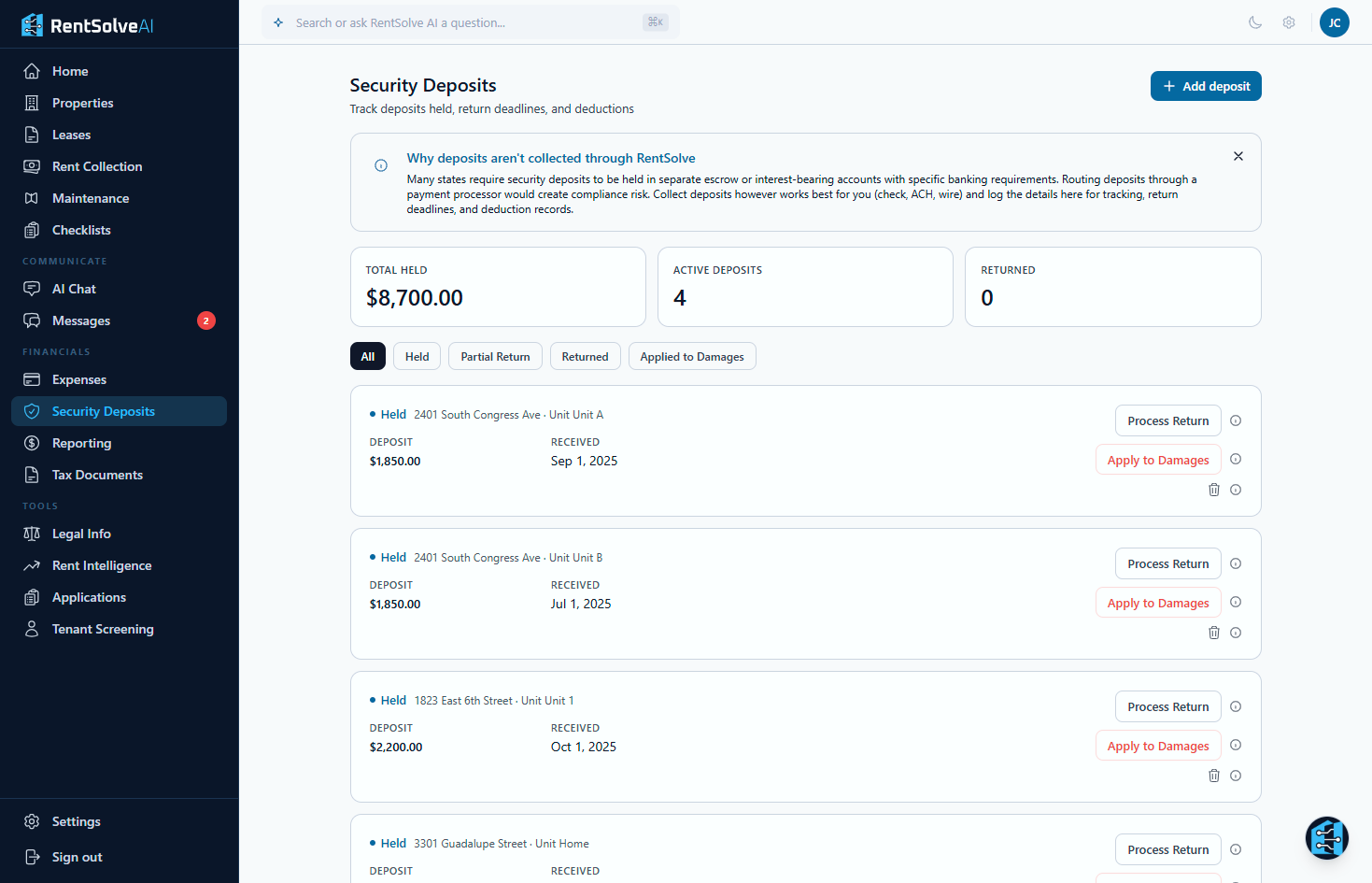Process Return for 1823 East 6th Street
The width and height of the screenshot is (1372, 883).
tap(1167, 706)
